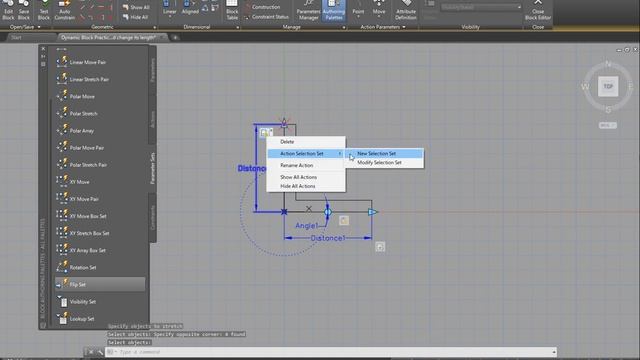This screenshot has height=360, width=640.
Task: Expand the command line history arrow
Action: pyautogui.click(x=554, y=352)
